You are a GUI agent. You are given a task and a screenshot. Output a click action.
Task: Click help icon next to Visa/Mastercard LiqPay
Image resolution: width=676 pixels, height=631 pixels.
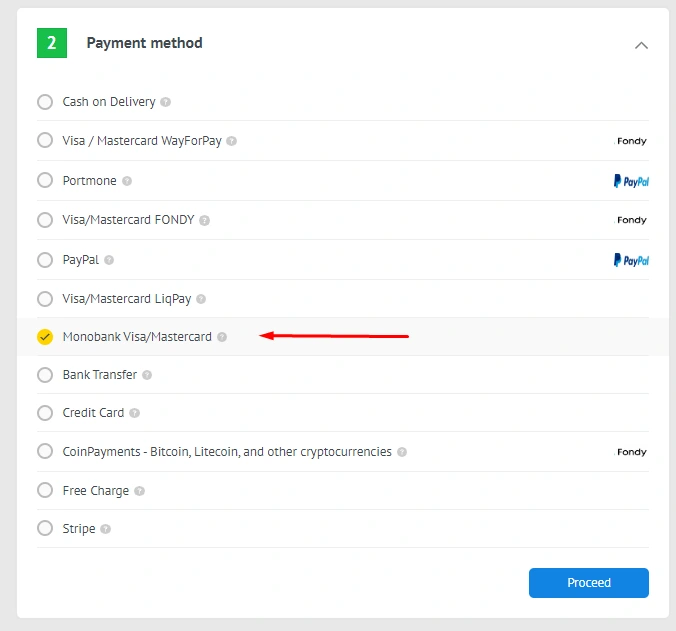201,299
